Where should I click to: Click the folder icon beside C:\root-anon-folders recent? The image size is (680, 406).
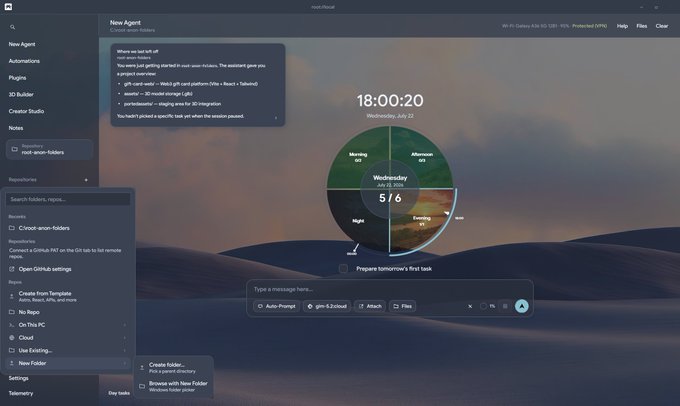tap(12, 228)
